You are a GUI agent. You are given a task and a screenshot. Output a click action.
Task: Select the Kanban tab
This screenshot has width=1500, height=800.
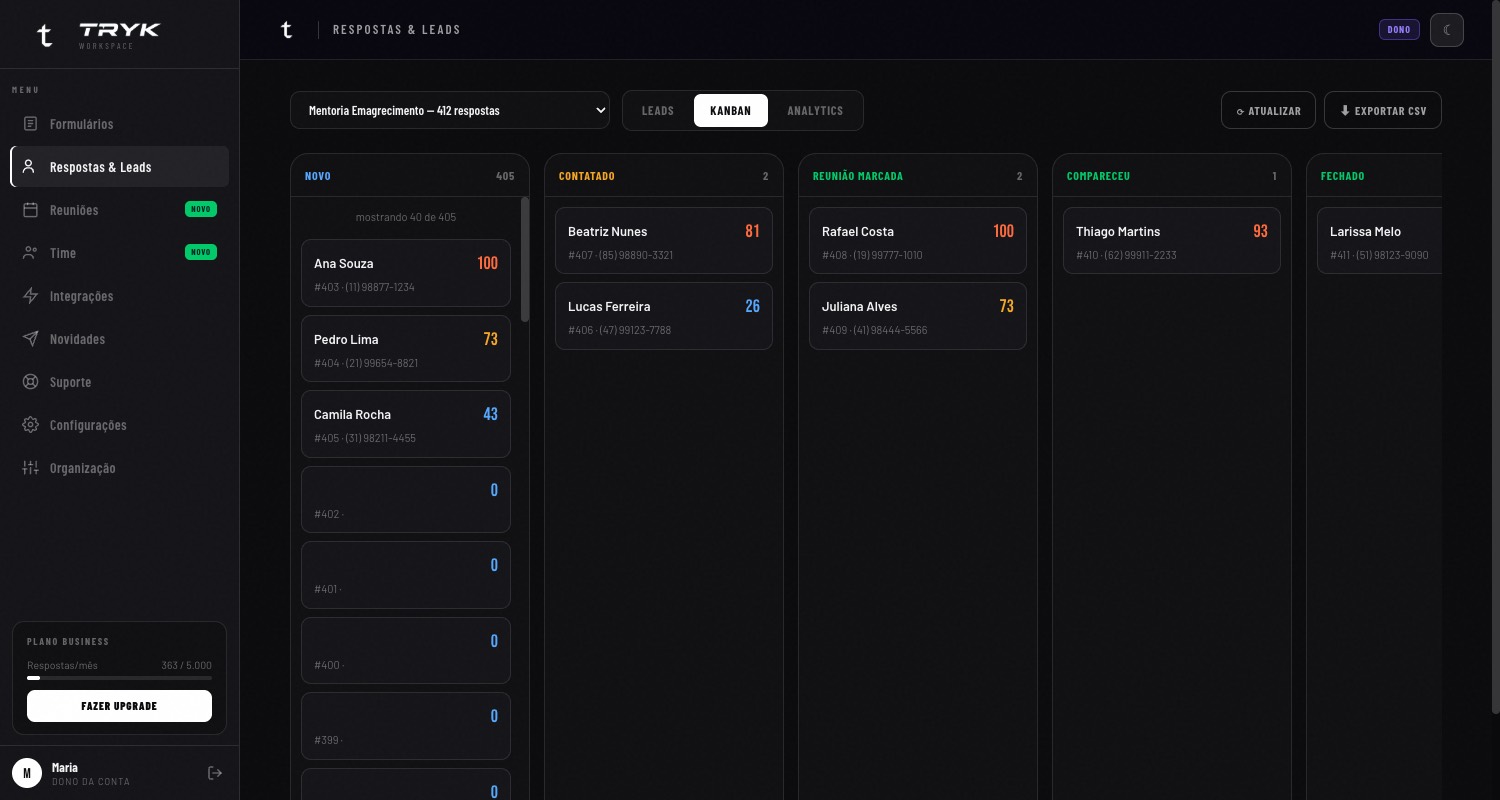tap(731, 111)
